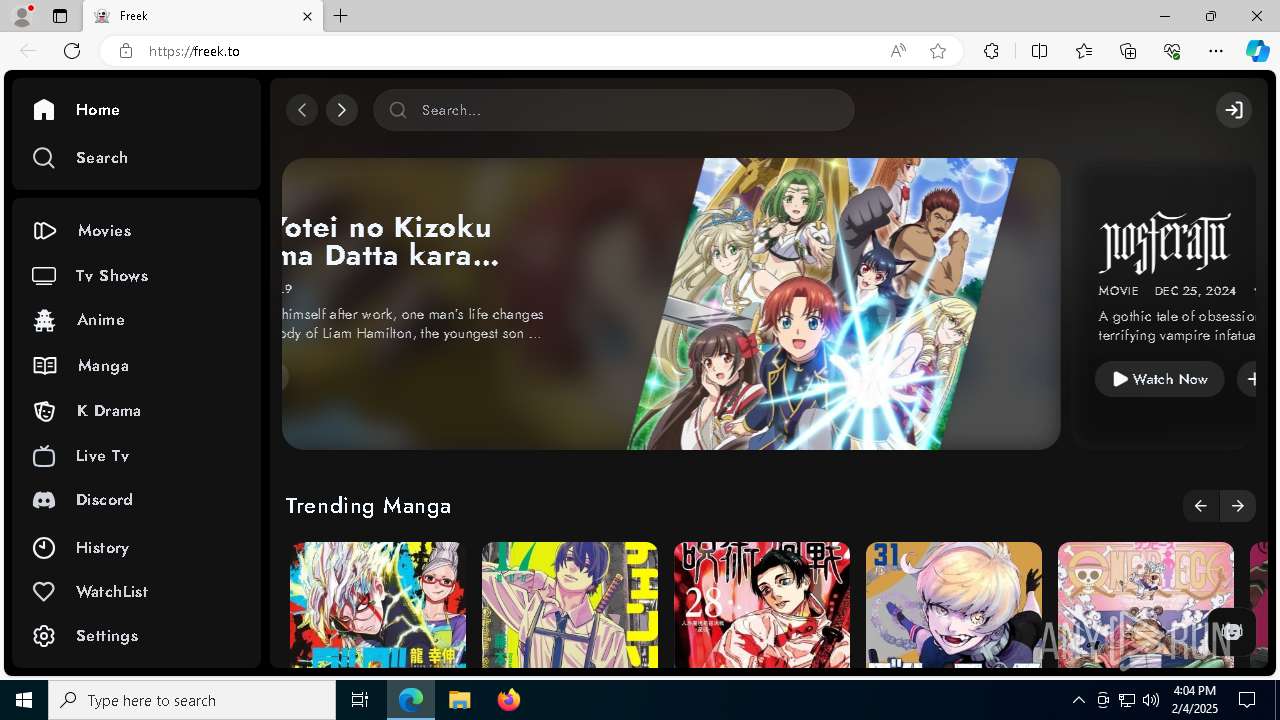Open Windows Start menu
This screenshot has height=720, width=1280.
(x=24, y=700)
